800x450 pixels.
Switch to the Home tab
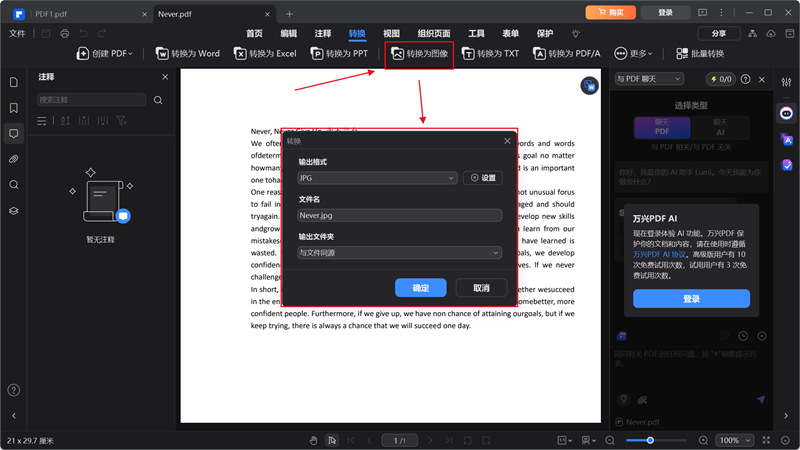point(254,34)
